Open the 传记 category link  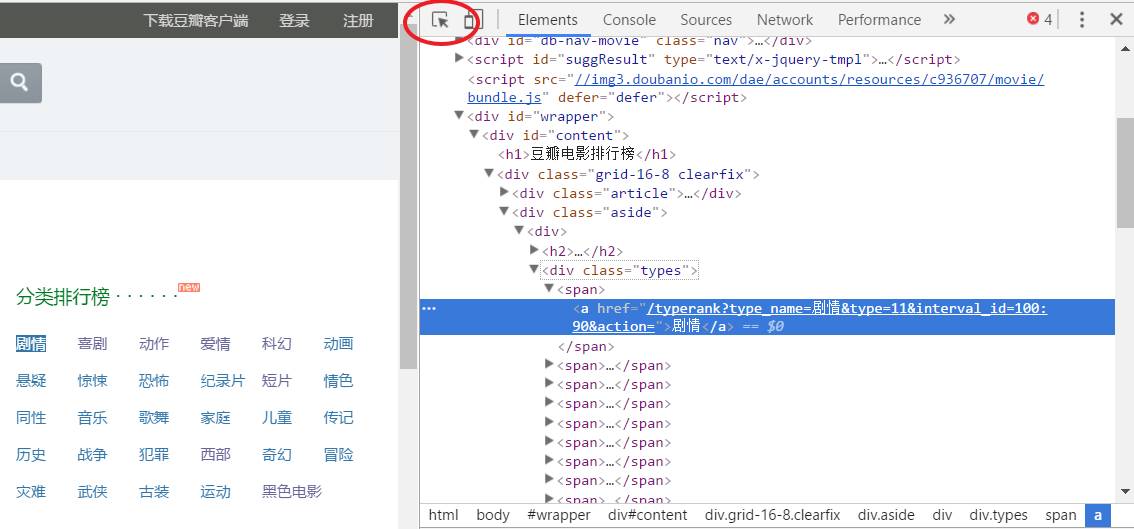338,418
